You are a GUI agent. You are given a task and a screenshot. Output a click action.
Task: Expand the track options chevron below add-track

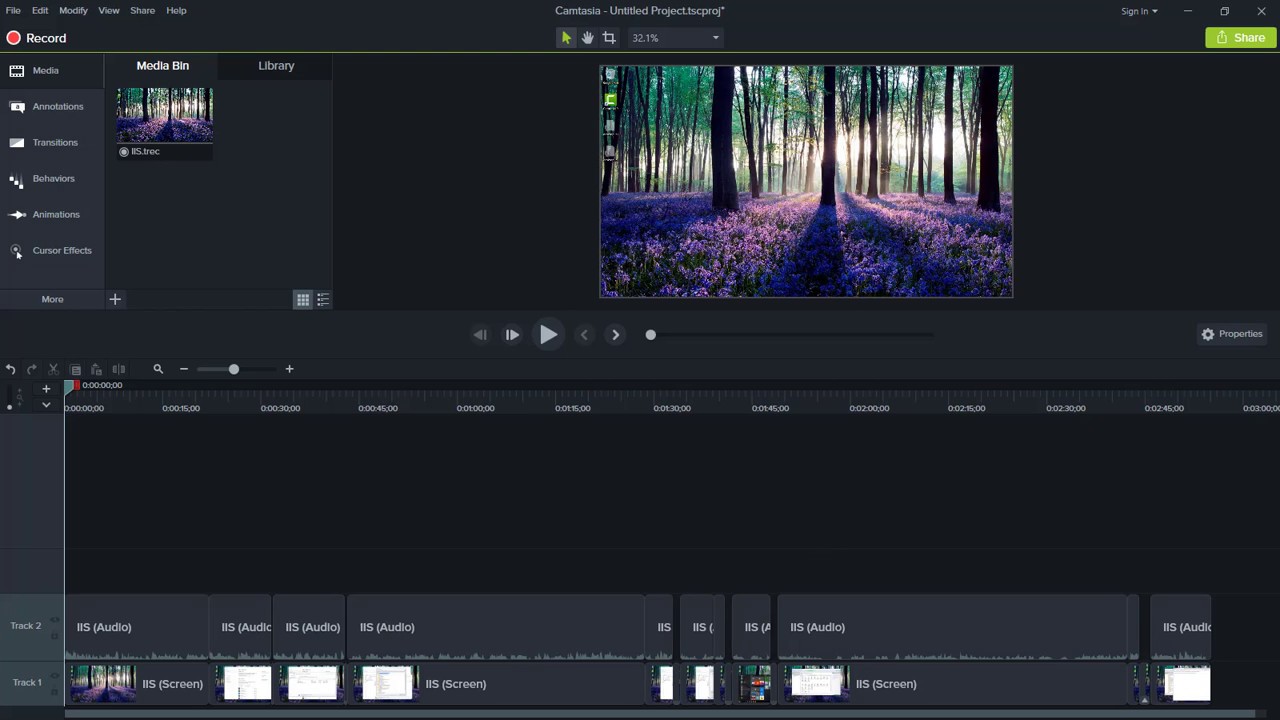click(46, 405)
